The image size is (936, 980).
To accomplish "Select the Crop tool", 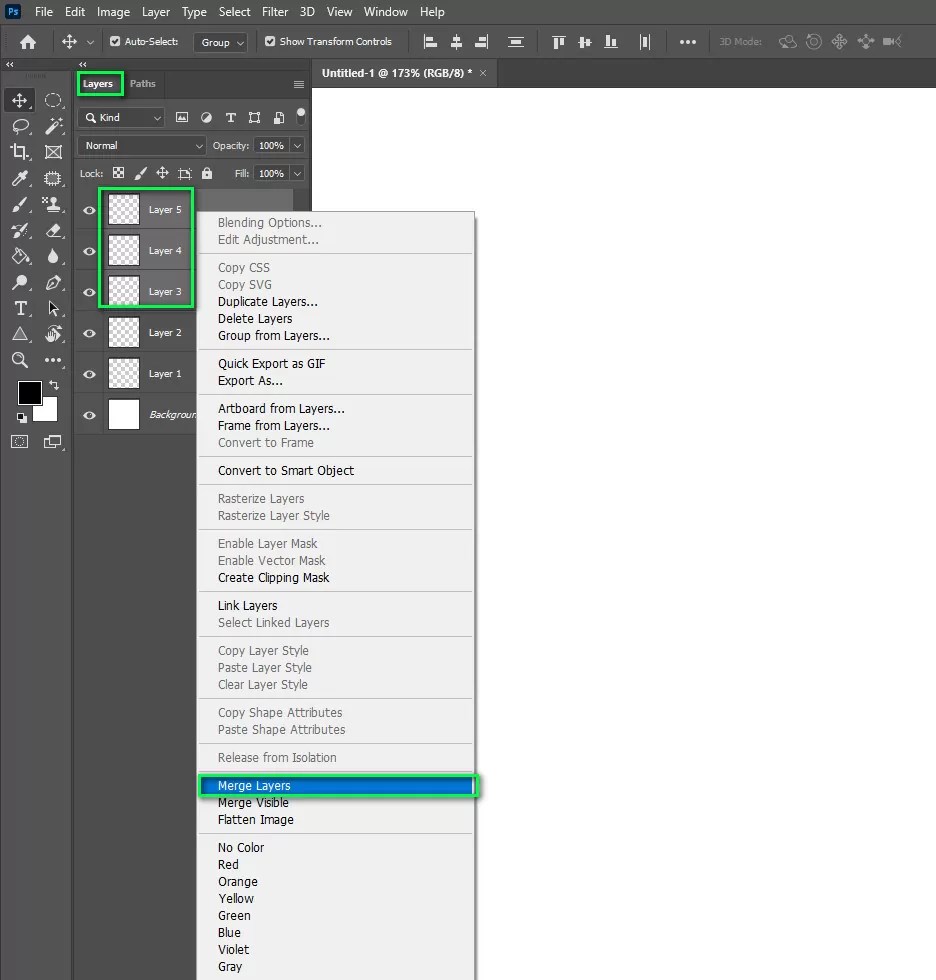I will pyautogui.click(x=20, y=152).
